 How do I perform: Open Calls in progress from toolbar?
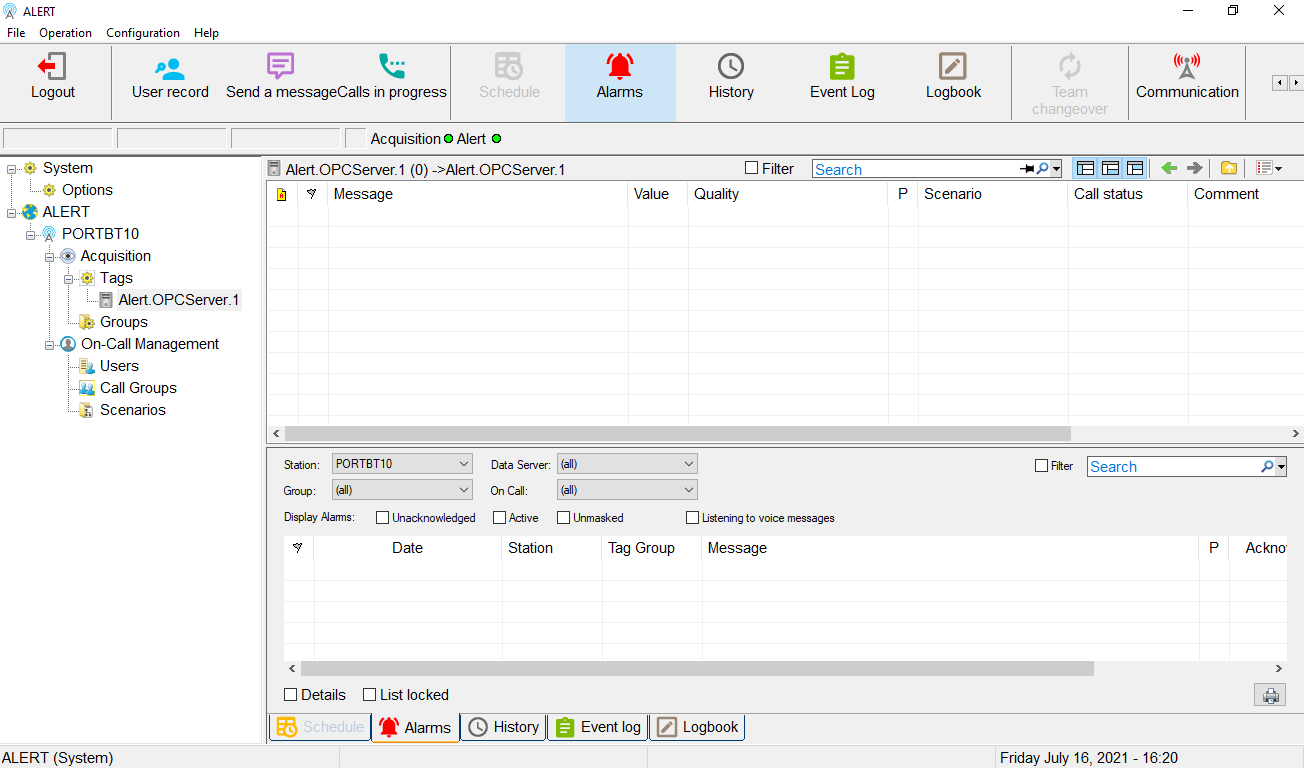point(392,68)
